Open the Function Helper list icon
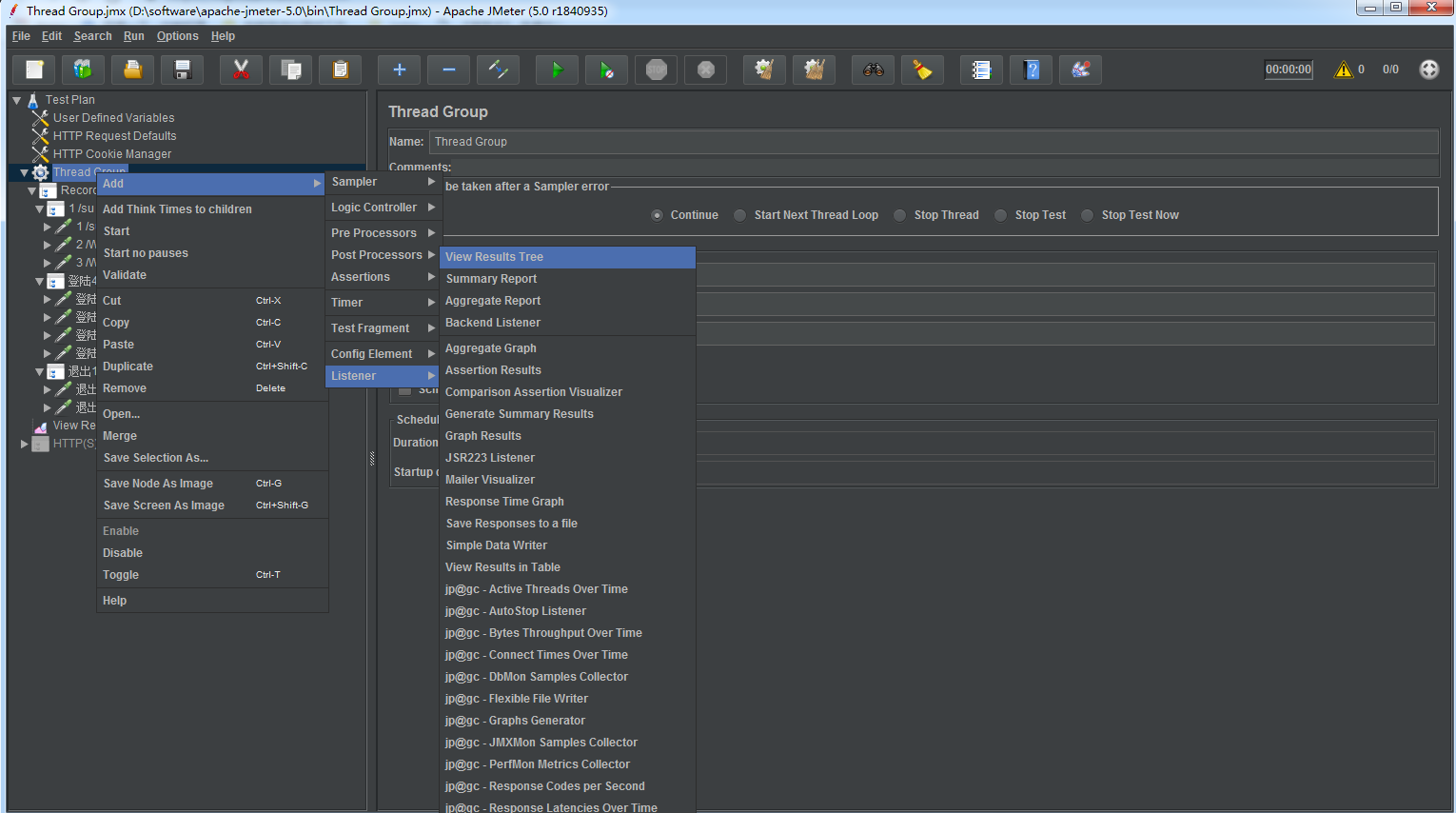 [x=981, y=69]
